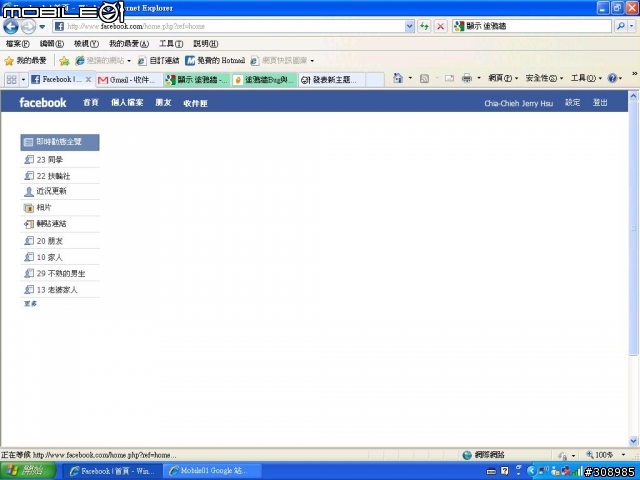
Task: Click the Print printer icon
Action: 467,78
